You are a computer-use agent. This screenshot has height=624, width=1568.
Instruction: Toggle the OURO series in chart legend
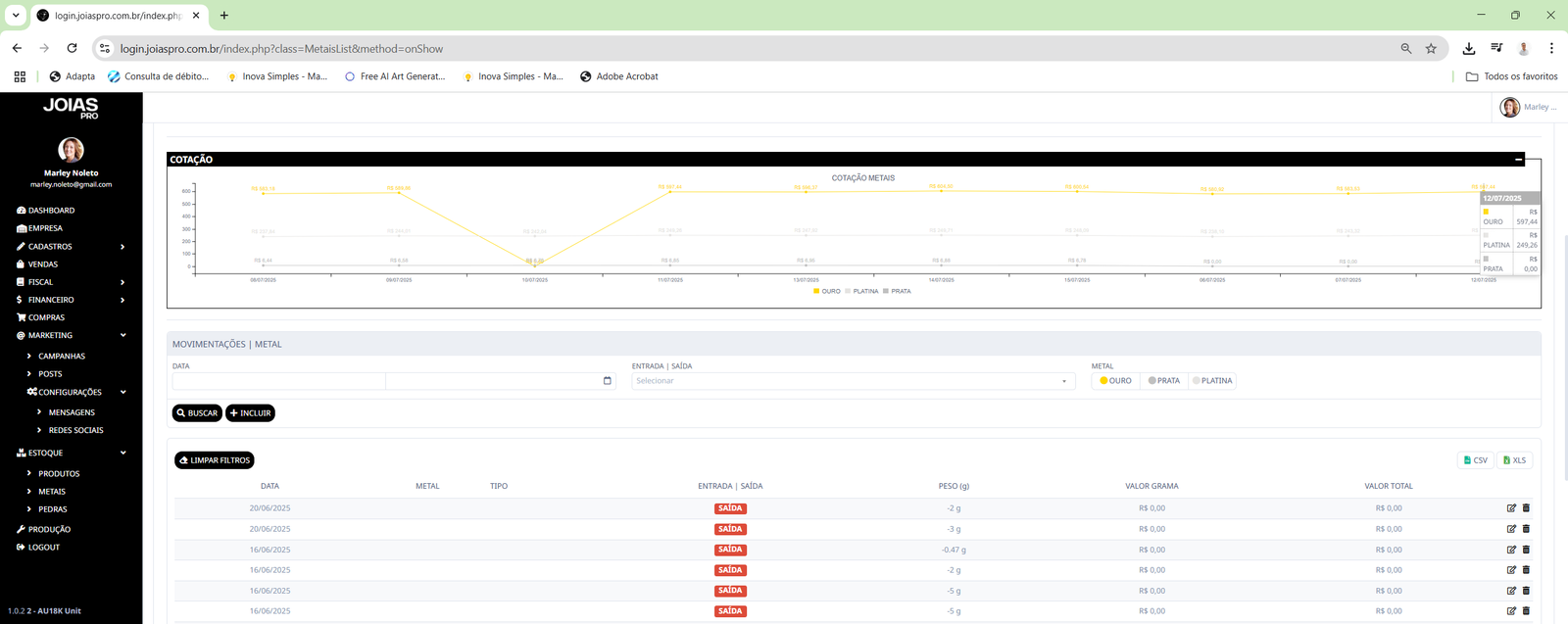click(x=826, y=291)
